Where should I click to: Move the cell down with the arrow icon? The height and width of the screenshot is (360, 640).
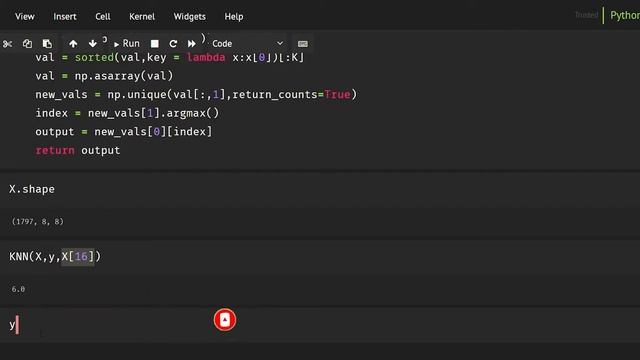[x=93, y=44]
